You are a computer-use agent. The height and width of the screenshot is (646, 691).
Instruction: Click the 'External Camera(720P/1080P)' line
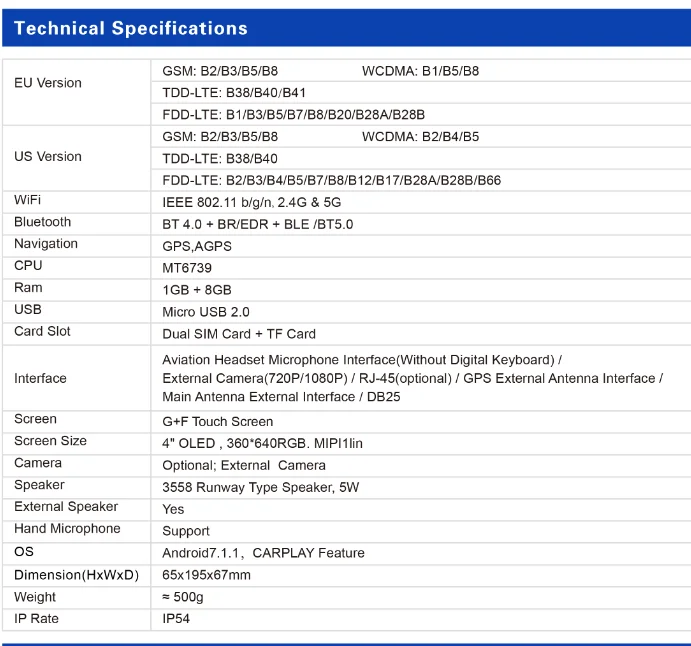pos(412,379)
